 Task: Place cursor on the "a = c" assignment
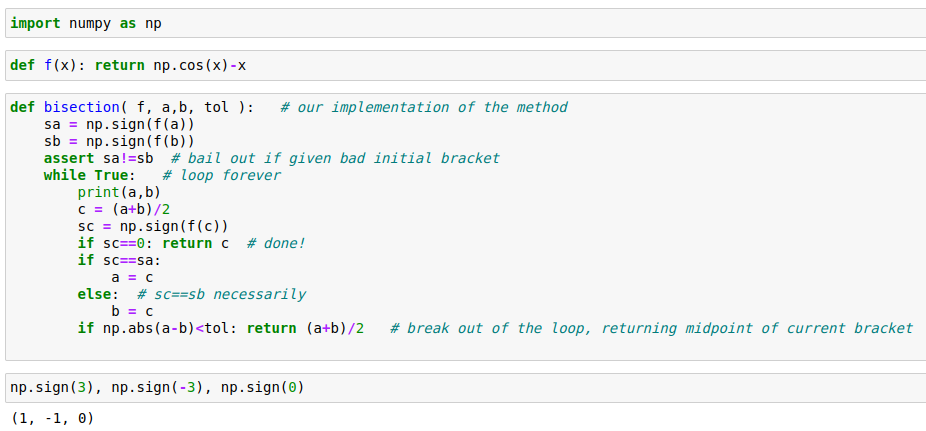(132, 277)
